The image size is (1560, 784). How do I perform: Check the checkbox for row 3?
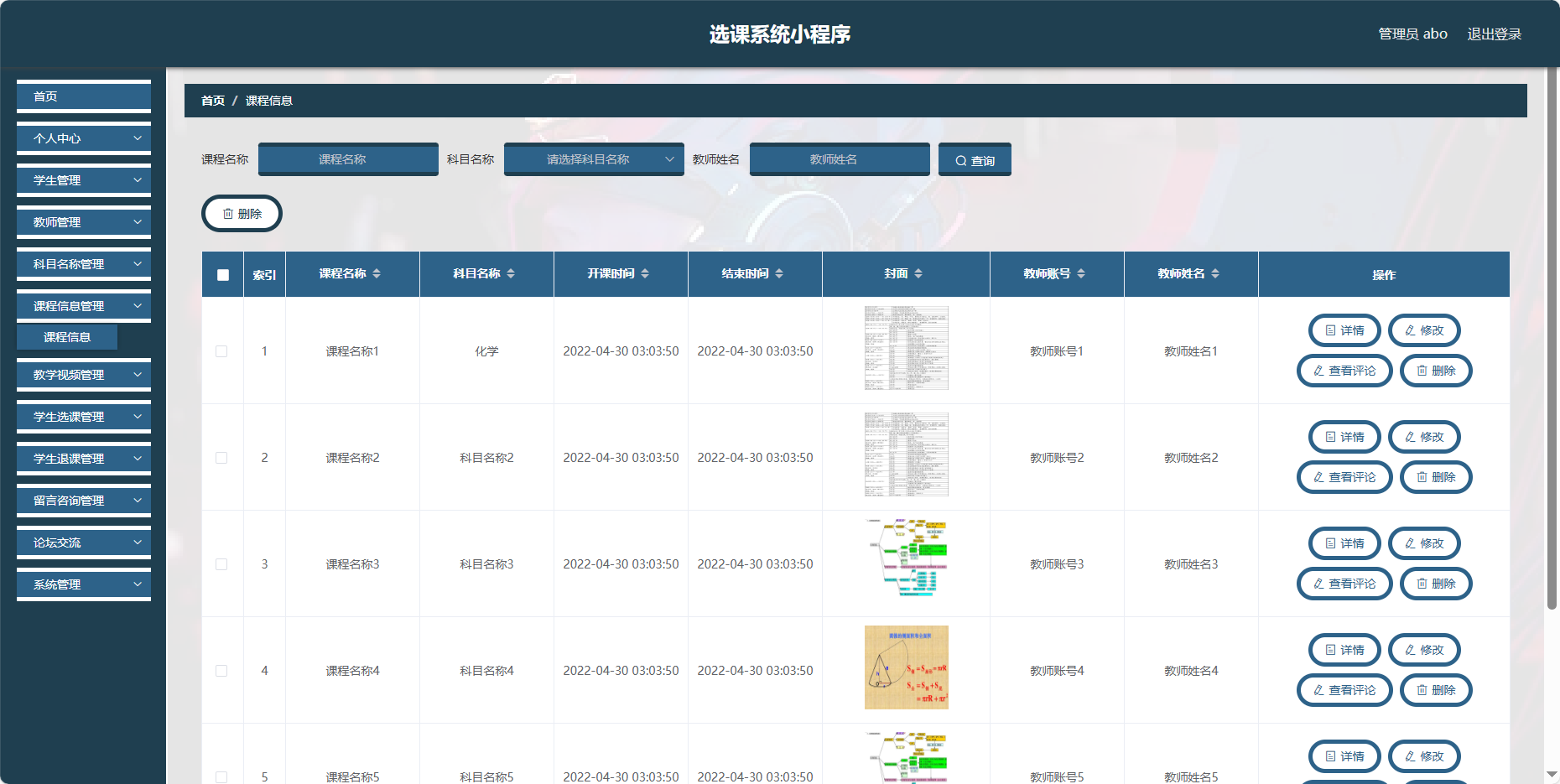[x=221, y=564]
